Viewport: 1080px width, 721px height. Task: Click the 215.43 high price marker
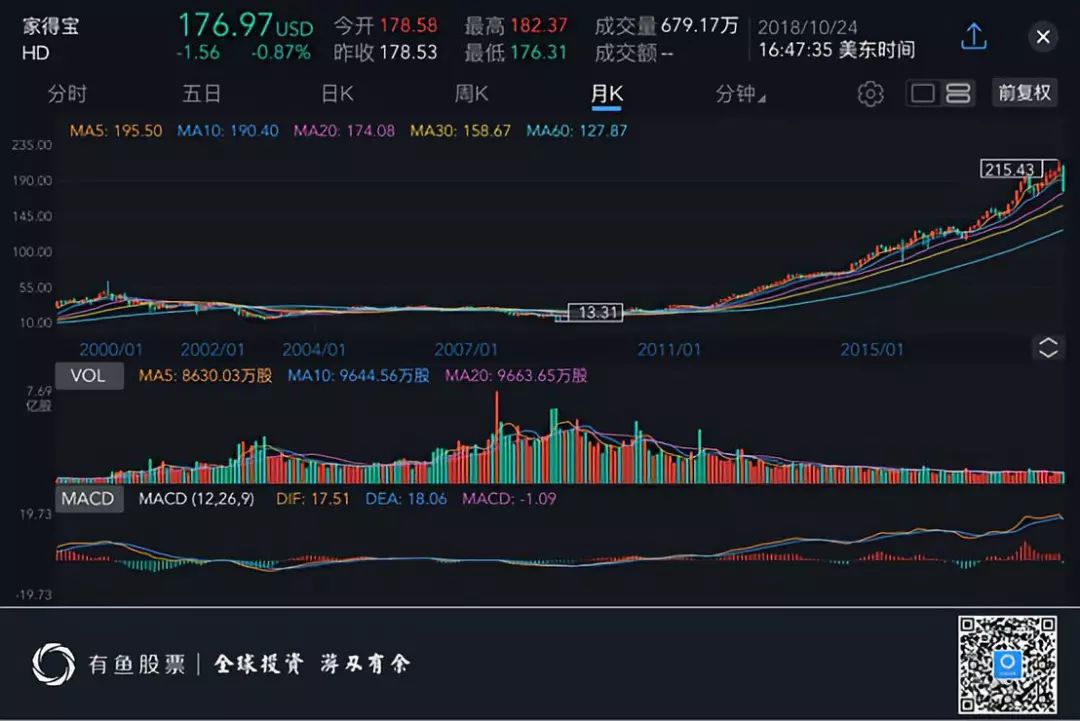[x=1011, y=169]
